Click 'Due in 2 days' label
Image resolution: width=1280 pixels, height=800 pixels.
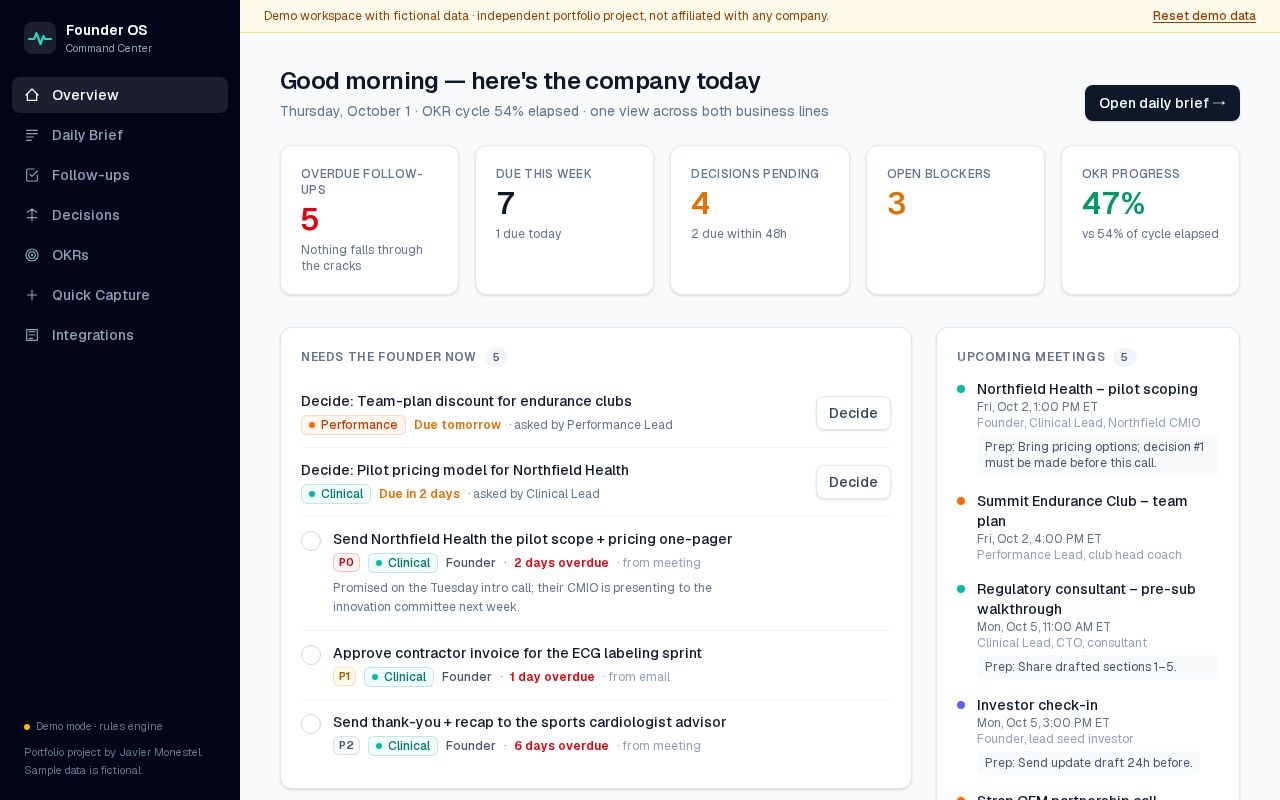click(x=419, y=494)
